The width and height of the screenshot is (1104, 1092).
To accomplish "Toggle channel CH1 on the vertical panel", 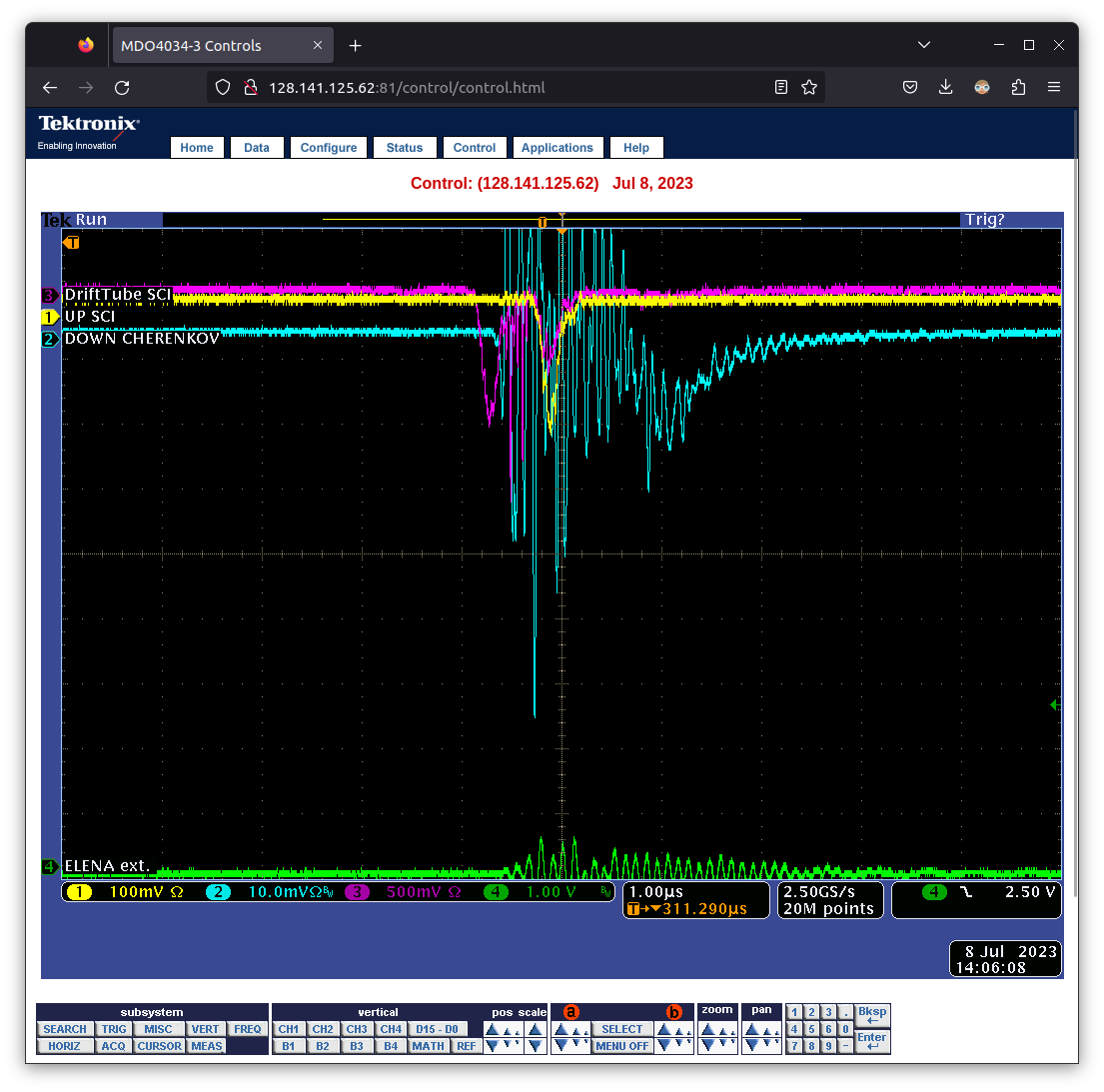I will pos(289,1029).
